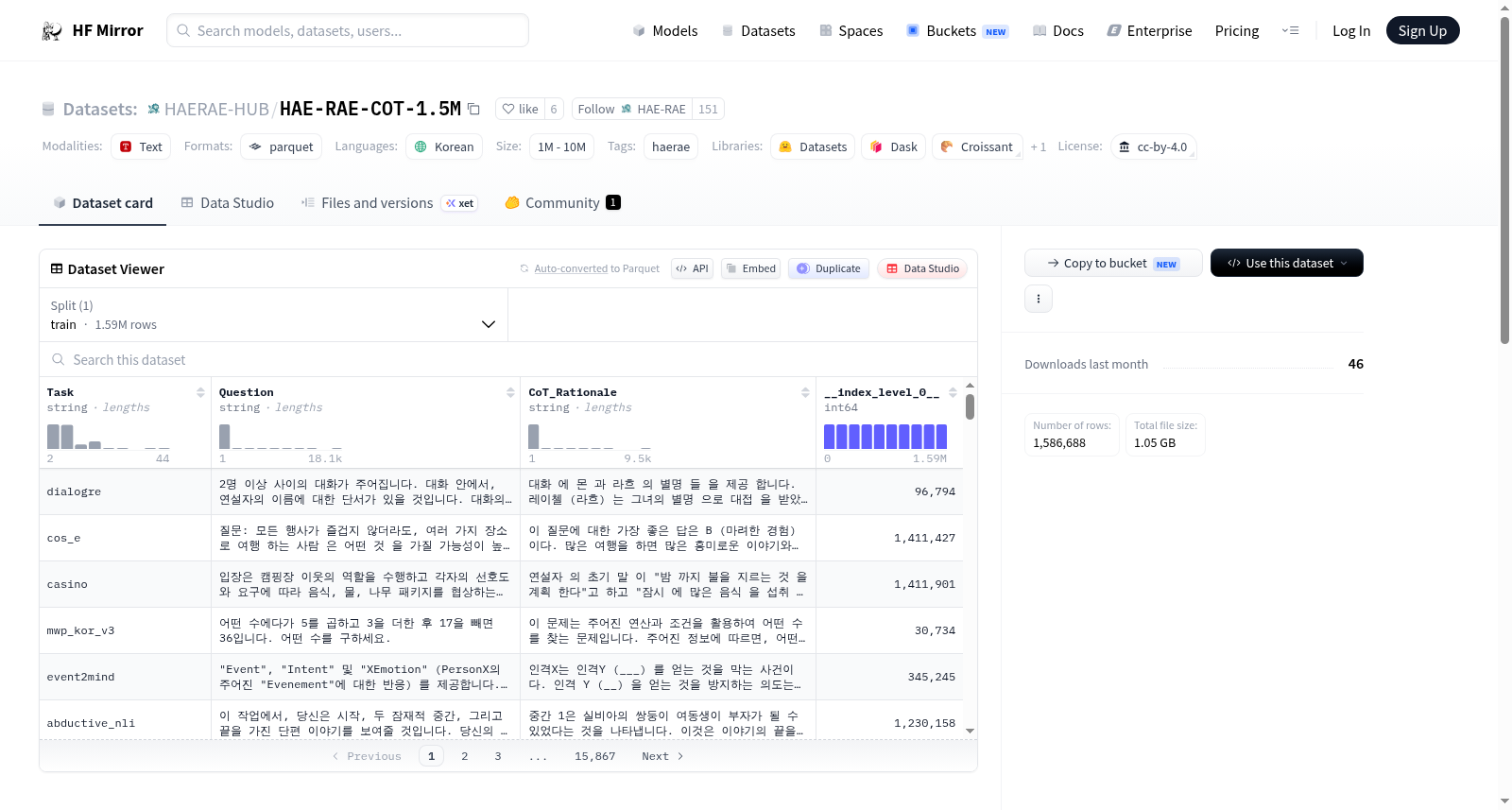Click the Sign Up button
Screen dimensions: 1512x810
pyautogui.click(x=1422, y=31)
